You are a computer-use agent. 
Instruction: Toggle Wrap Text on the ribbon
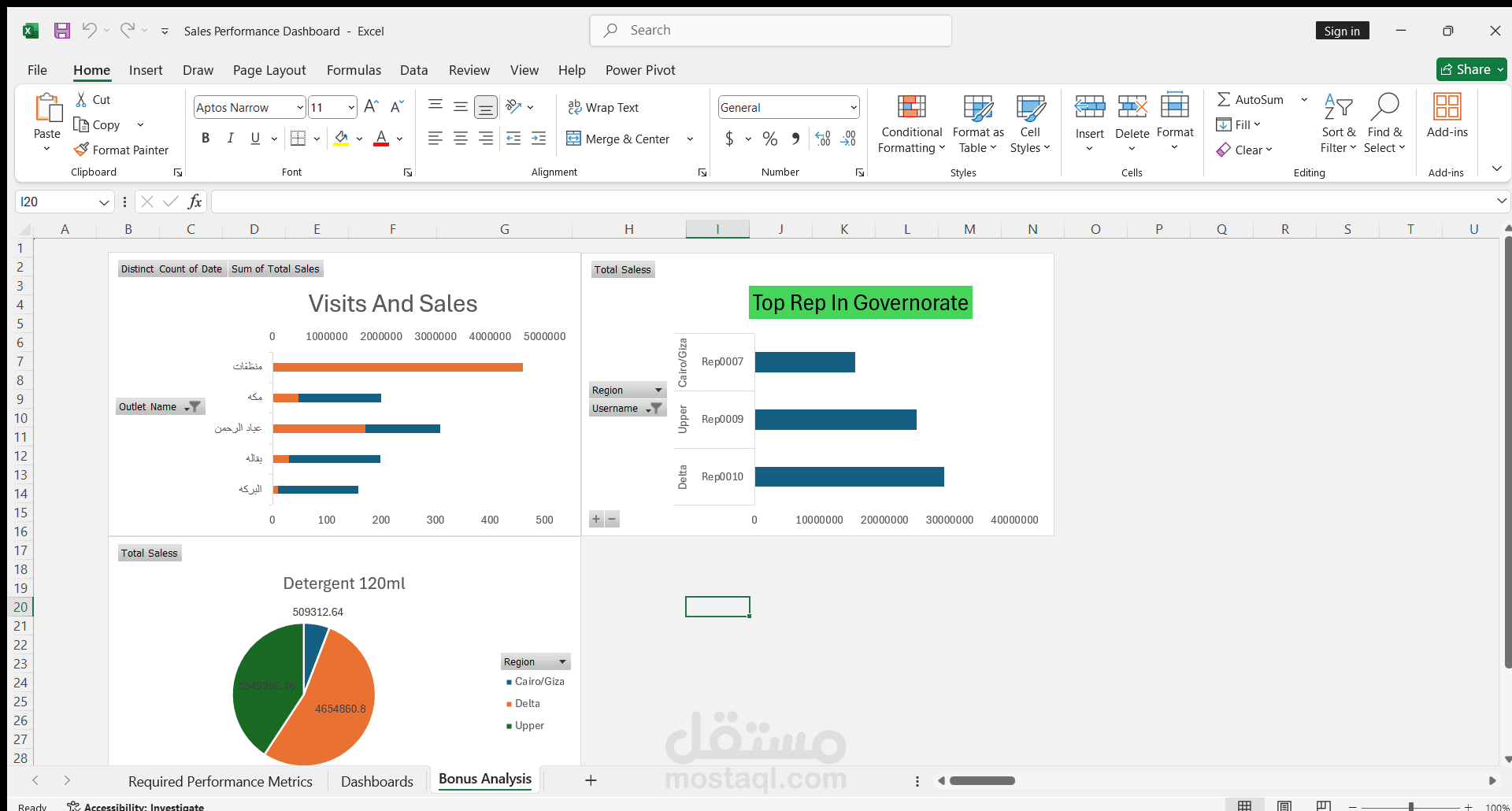[603, 107]
